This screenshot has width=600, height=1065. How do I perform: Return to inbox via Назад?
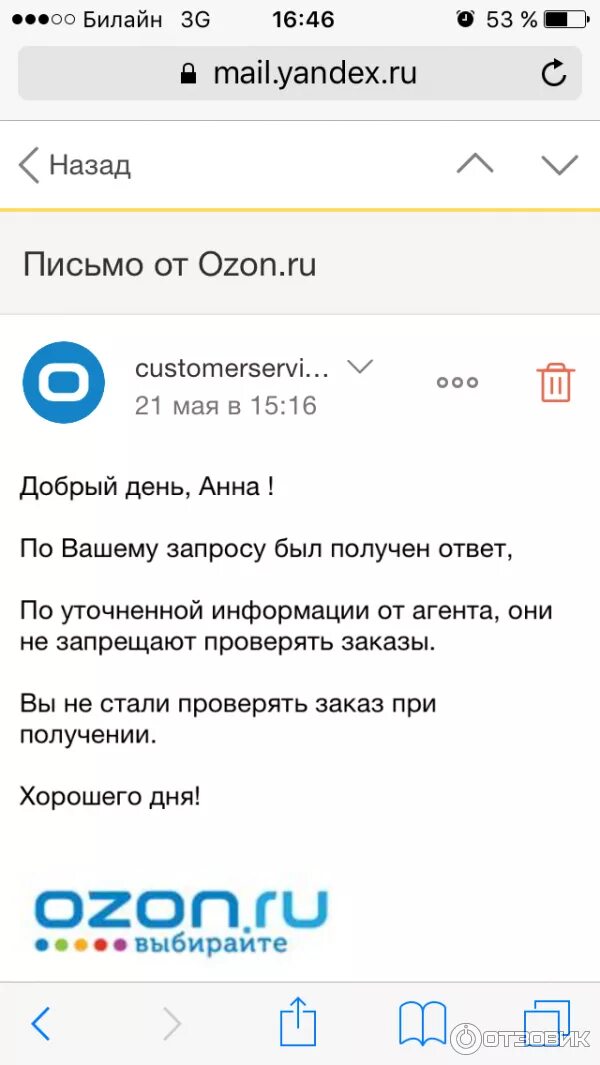tap(74, 165)
